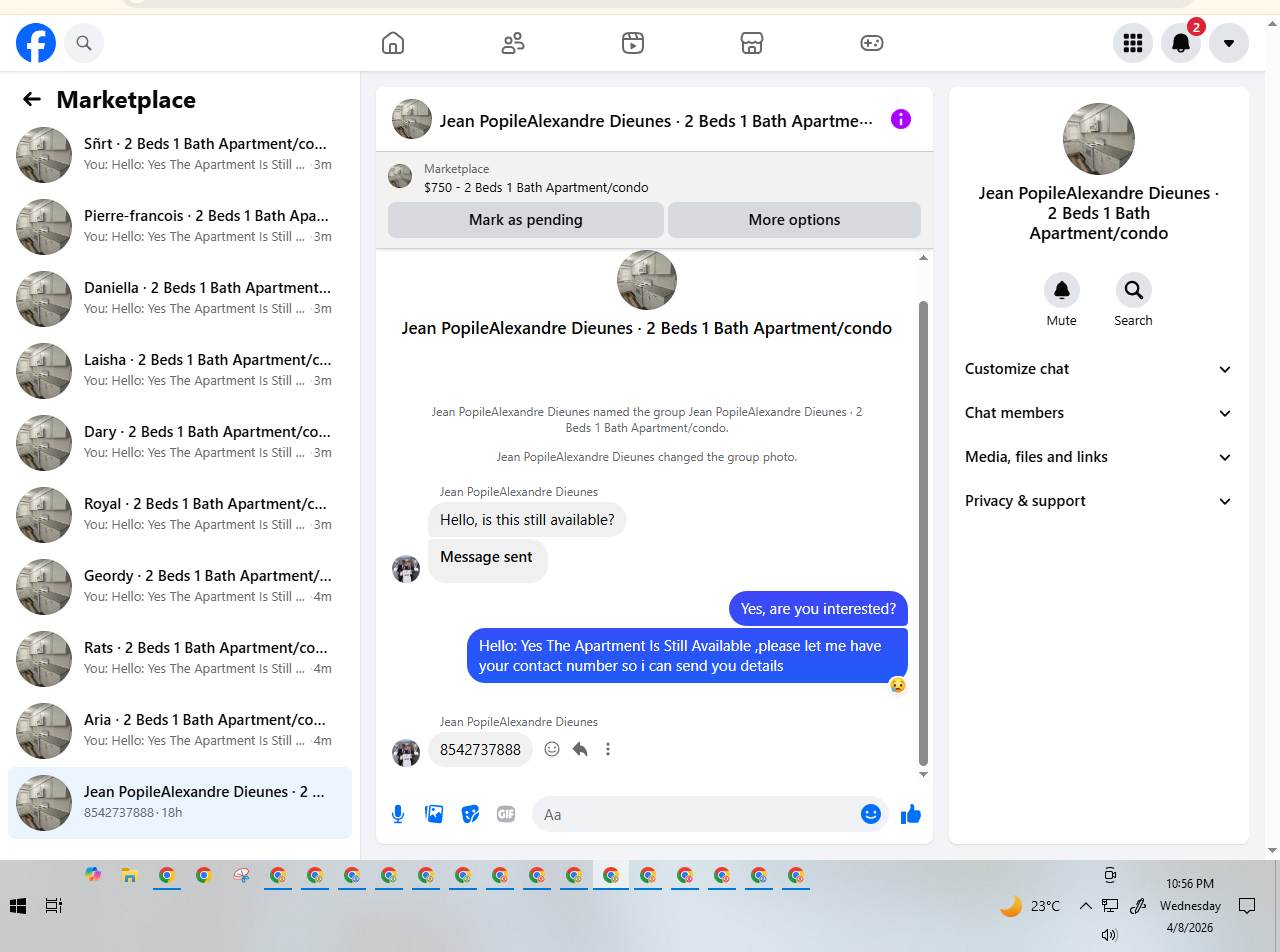1280x952 pixels.
Task: Open Daniella conversation
Action: point(180,299)
